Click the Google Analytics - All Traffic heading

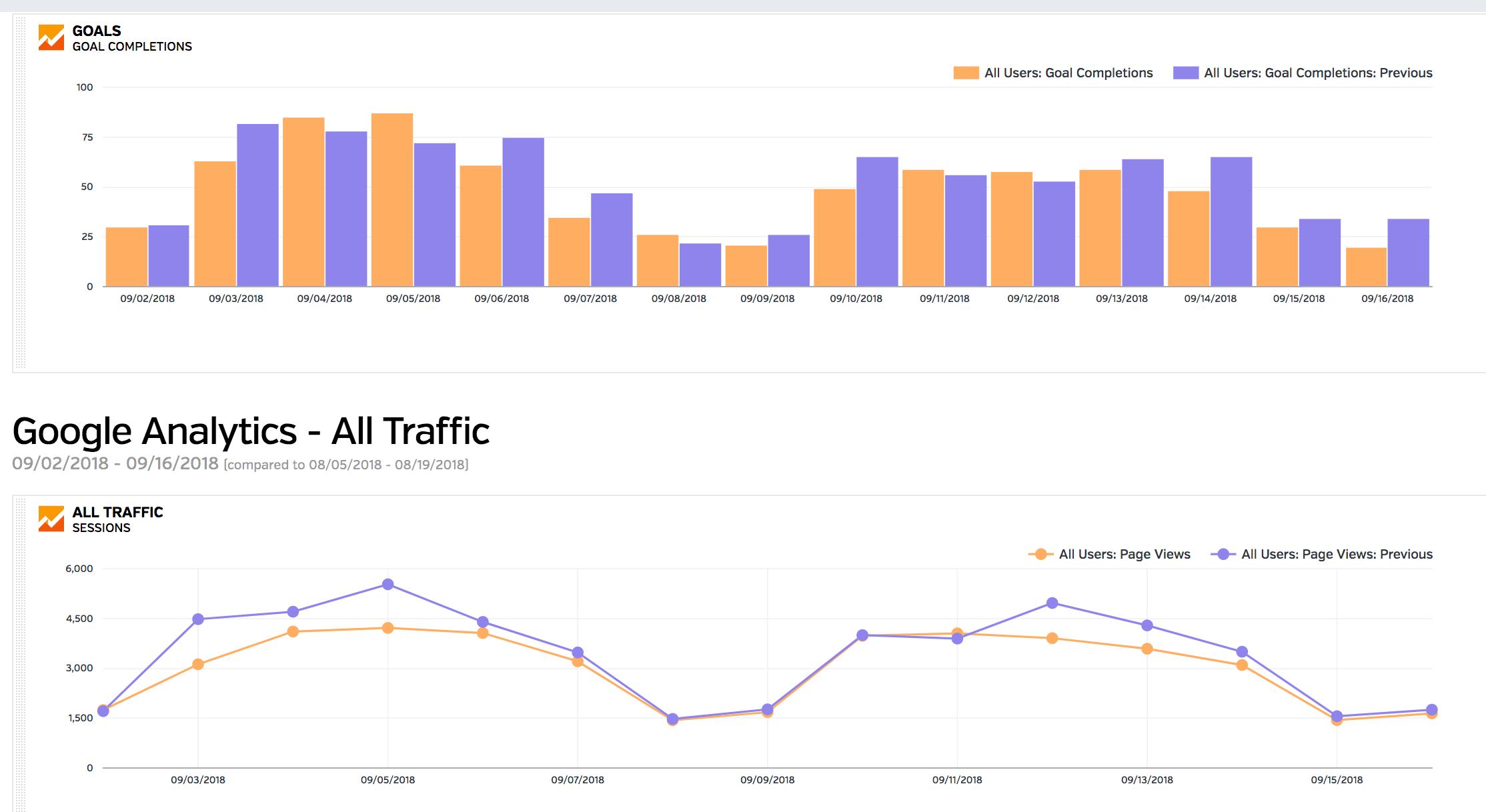tap(251, 431)
